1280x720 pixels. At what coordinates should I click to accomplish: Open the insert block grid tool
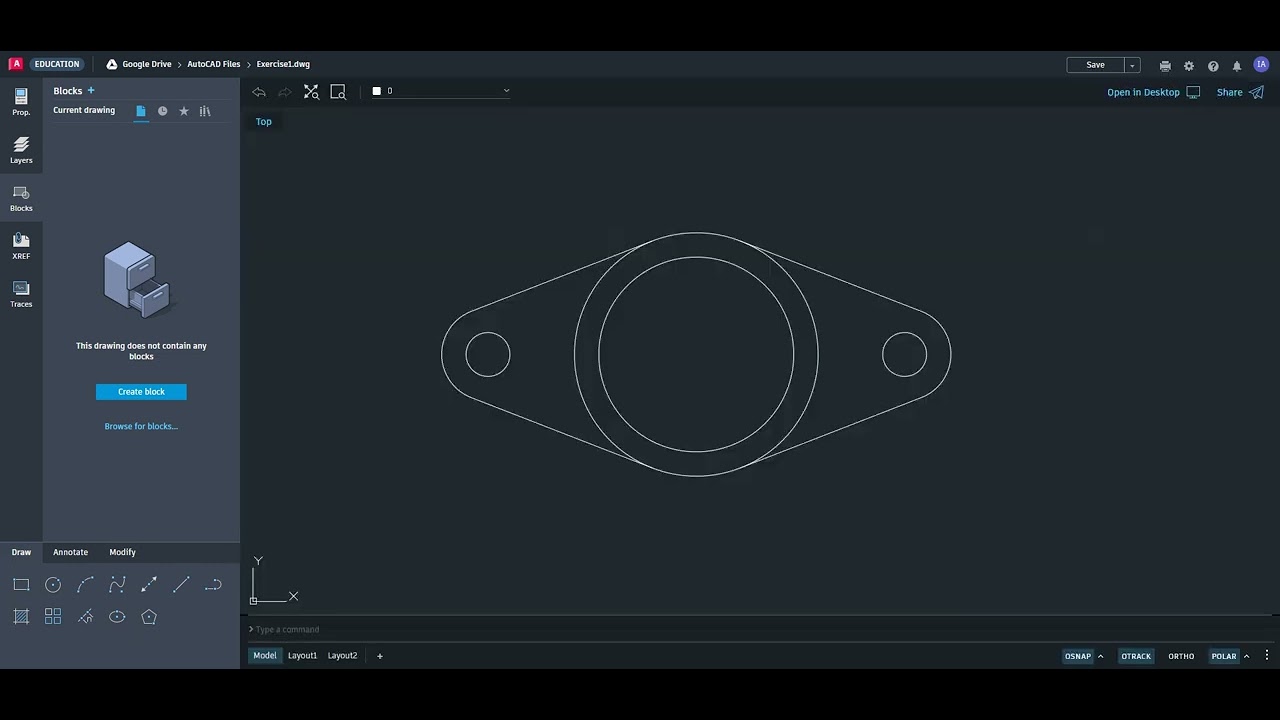pyautogui.click(x=53, y=617)
